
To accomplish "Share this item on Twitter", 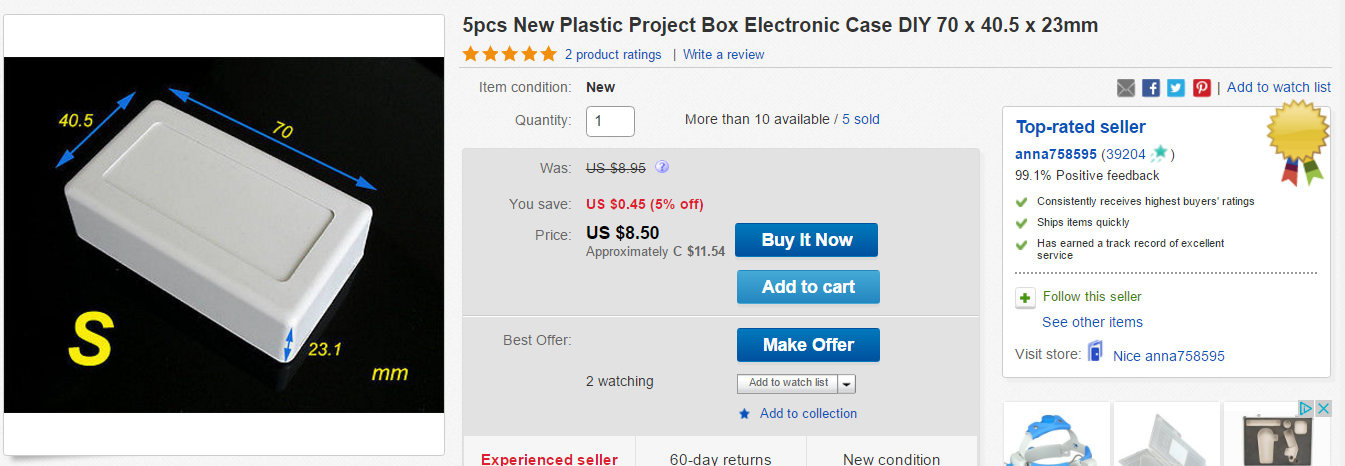I will click(1176, 88).
